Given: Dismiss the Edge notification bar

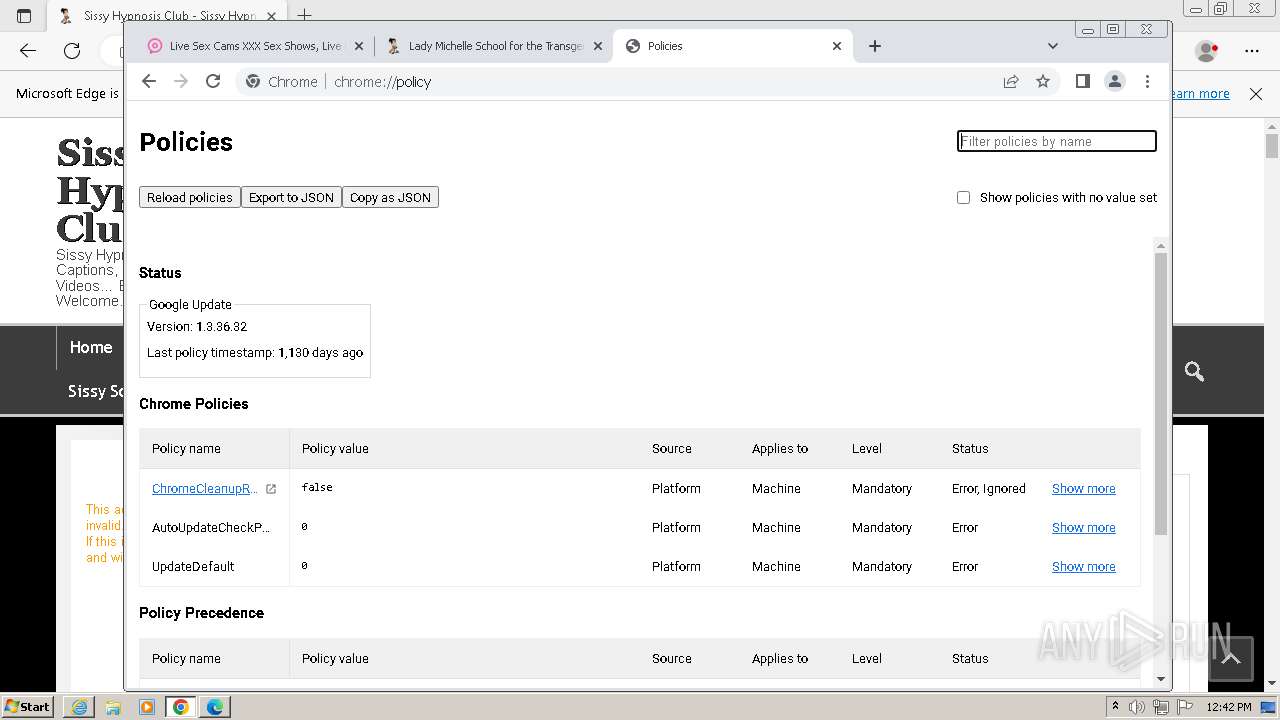Looking at the screenshot, I should coord(1256,94).
